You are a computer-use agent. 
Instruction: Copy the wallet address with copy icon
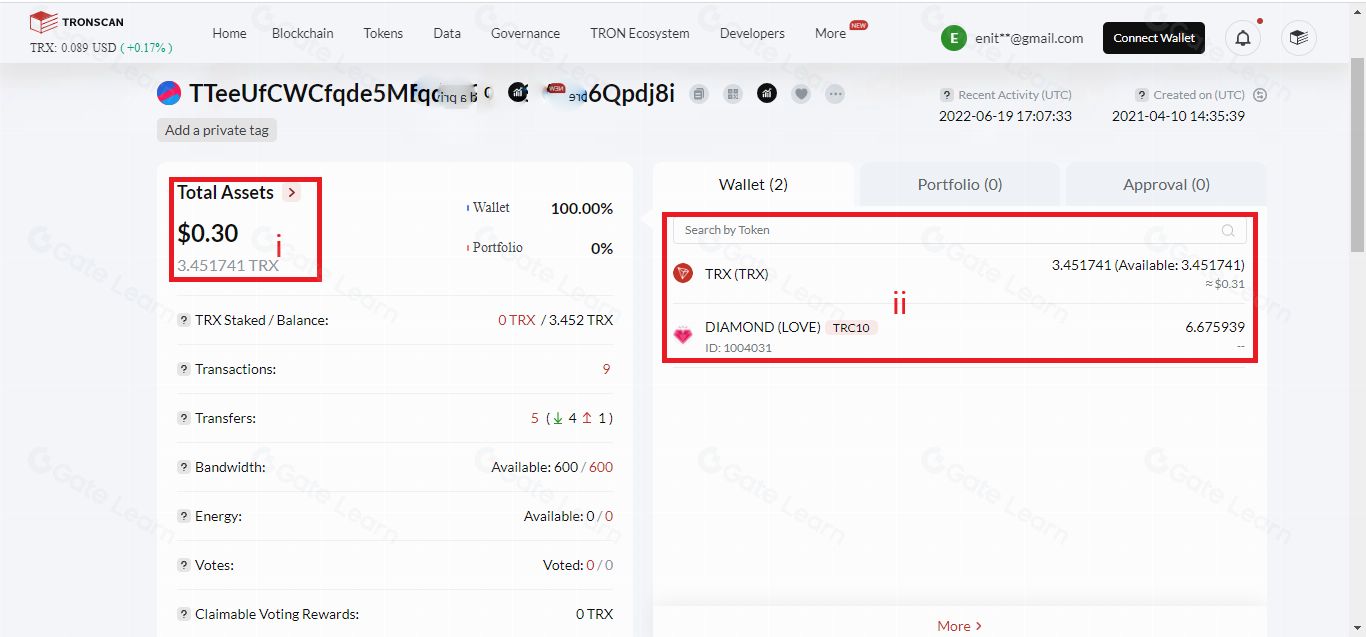point(700,94)
